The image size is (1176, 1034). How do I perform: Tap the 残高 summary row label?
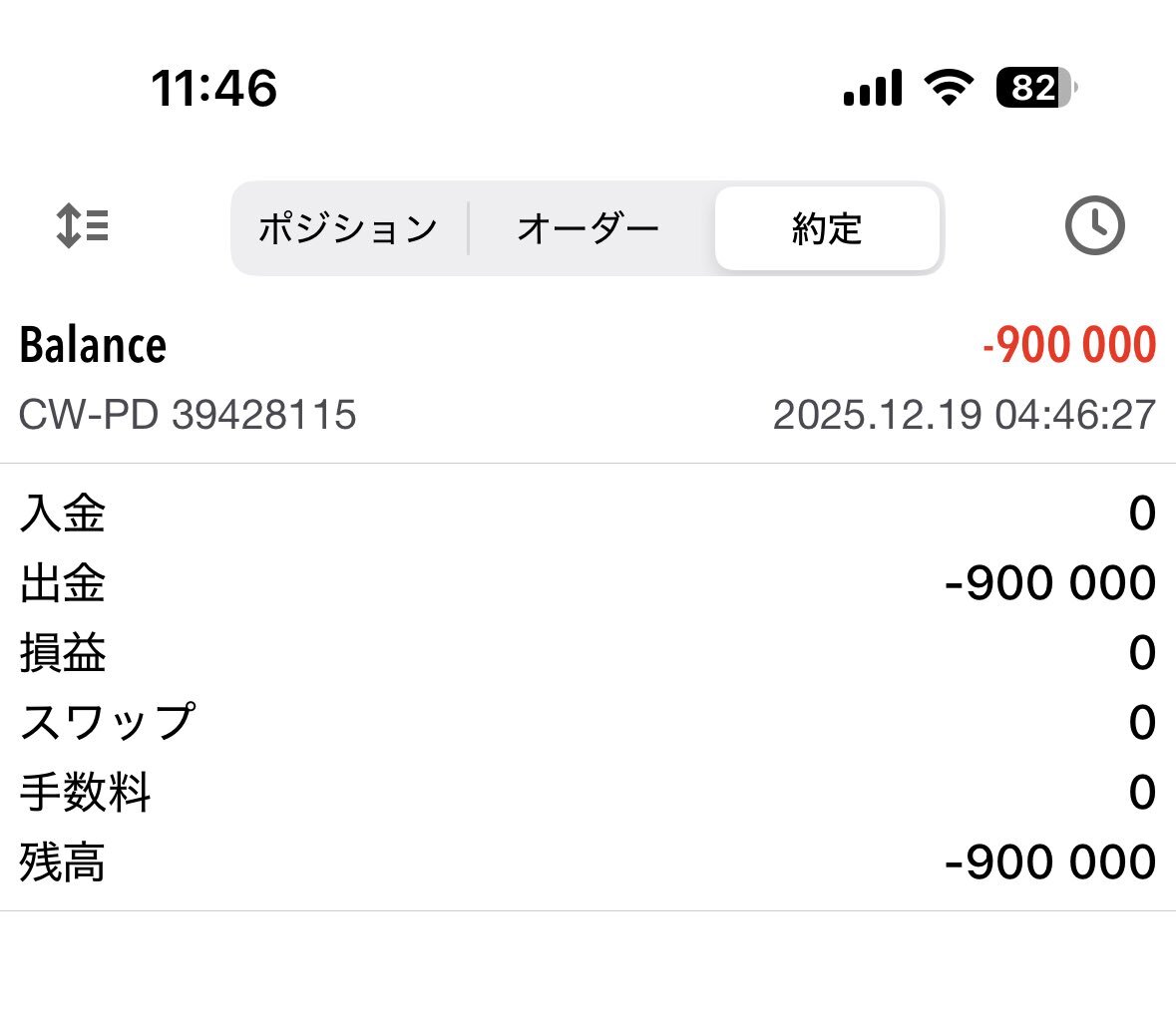(63, 862)
